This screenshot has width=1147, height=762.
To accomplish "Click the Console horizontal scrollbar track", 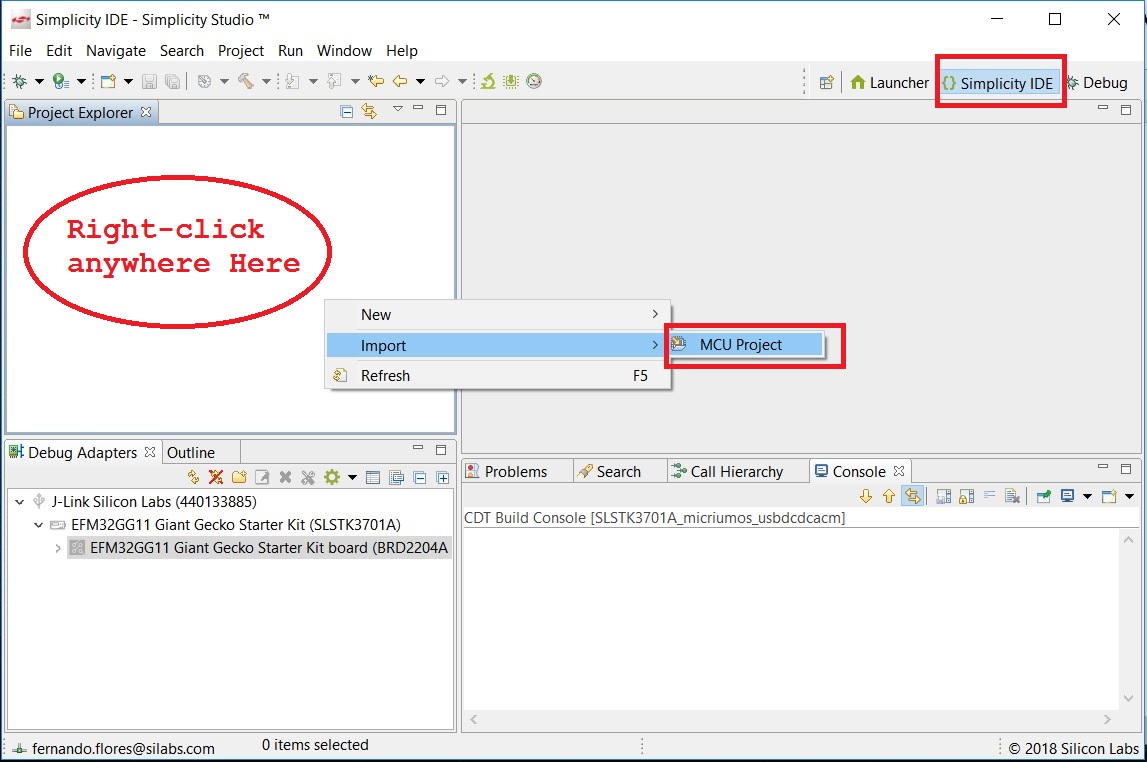I will click(x=790, y=720).
